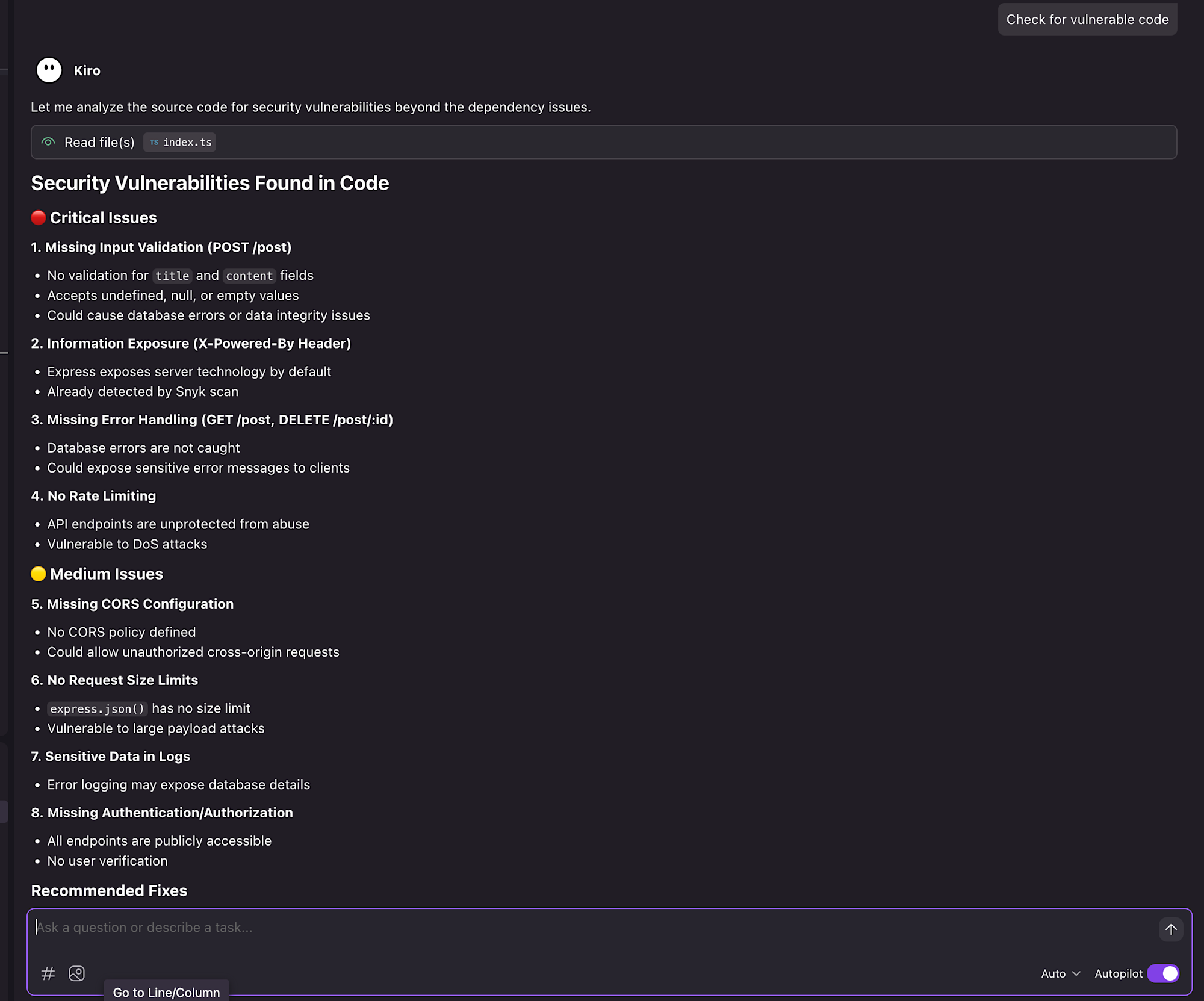1204x1001 pixels.
Task: Click the red Critical Issues circle
Action: tap(39, 218)
